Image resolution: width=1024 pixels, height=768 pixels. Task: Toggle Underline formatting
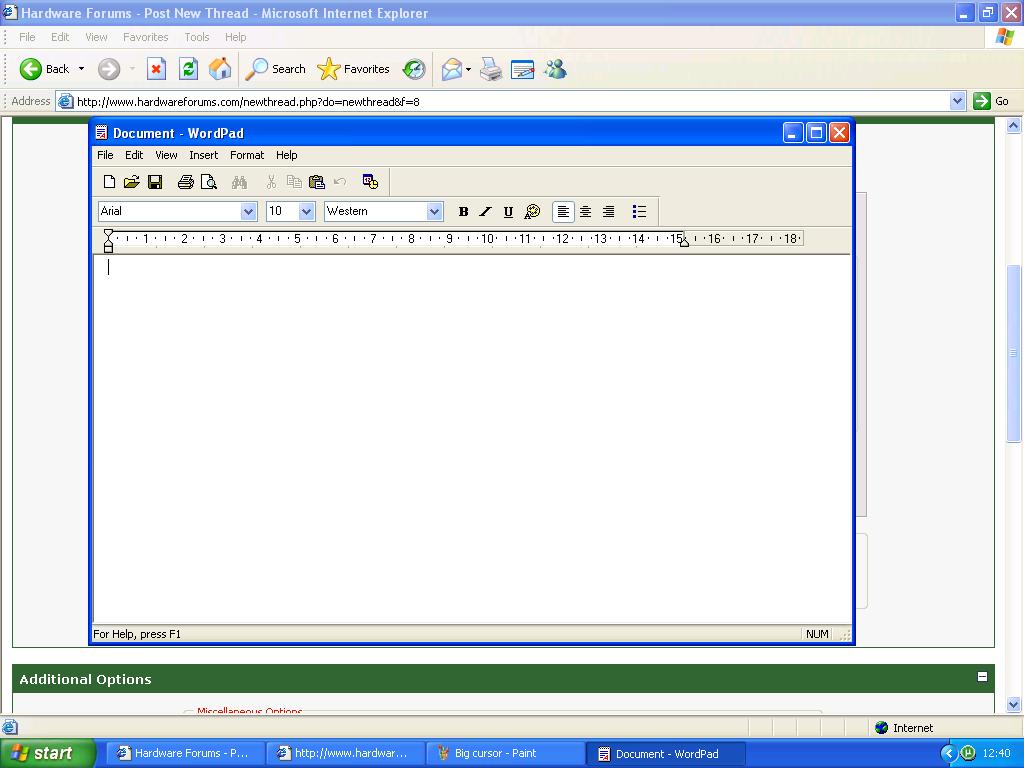(508, 212)
